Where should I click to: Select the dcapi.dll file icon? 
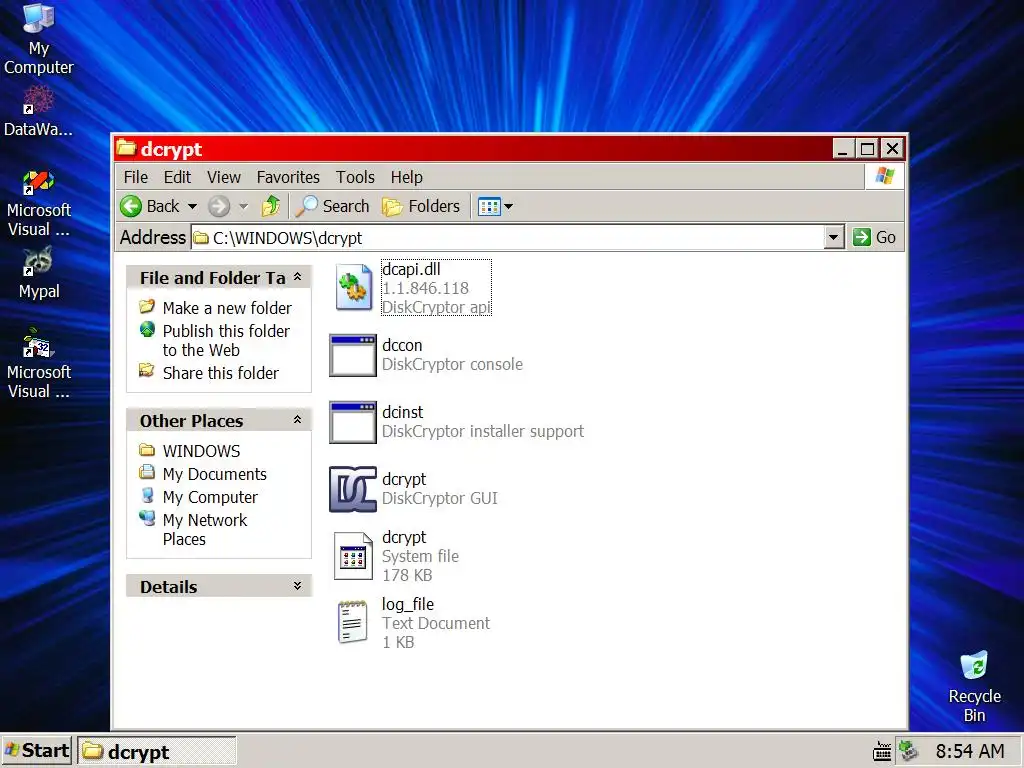coord(353,287)
